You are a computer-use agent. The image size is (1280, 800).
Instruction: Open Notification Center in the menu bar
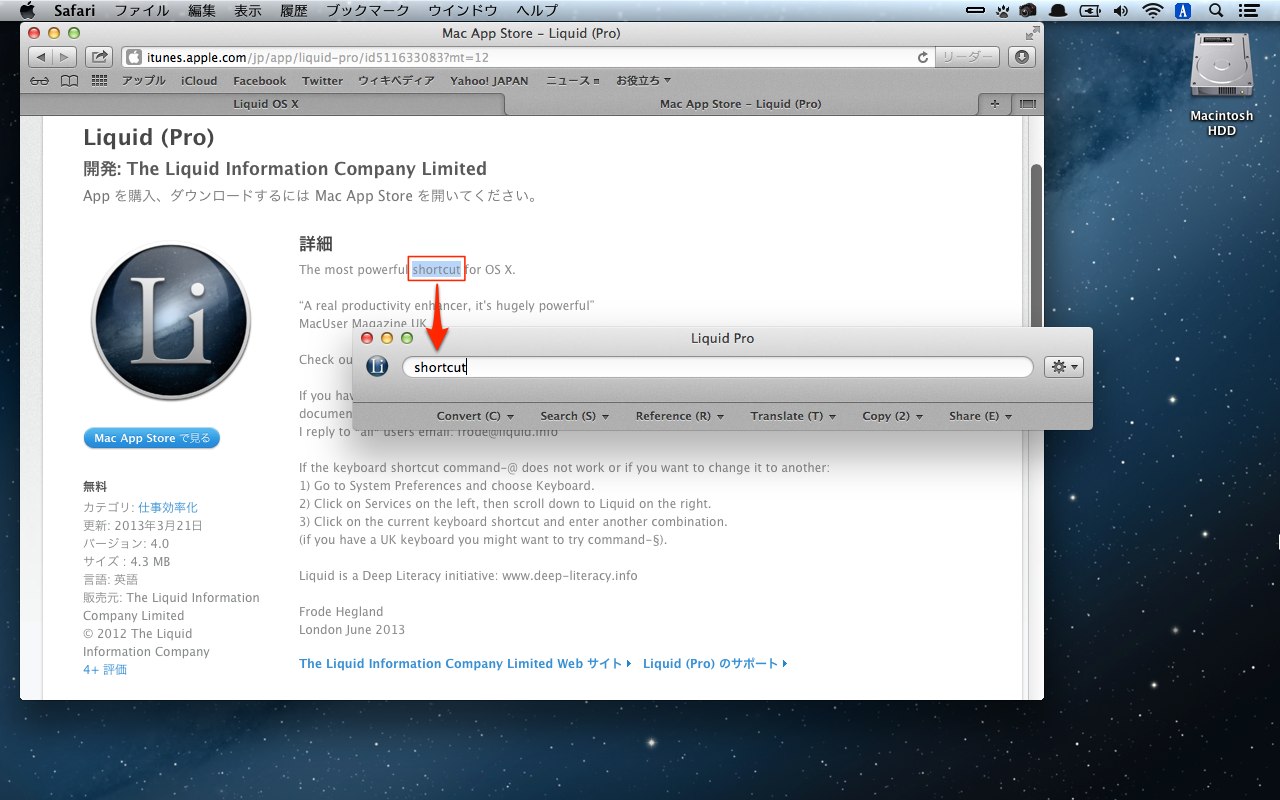tap(1246, 11)
